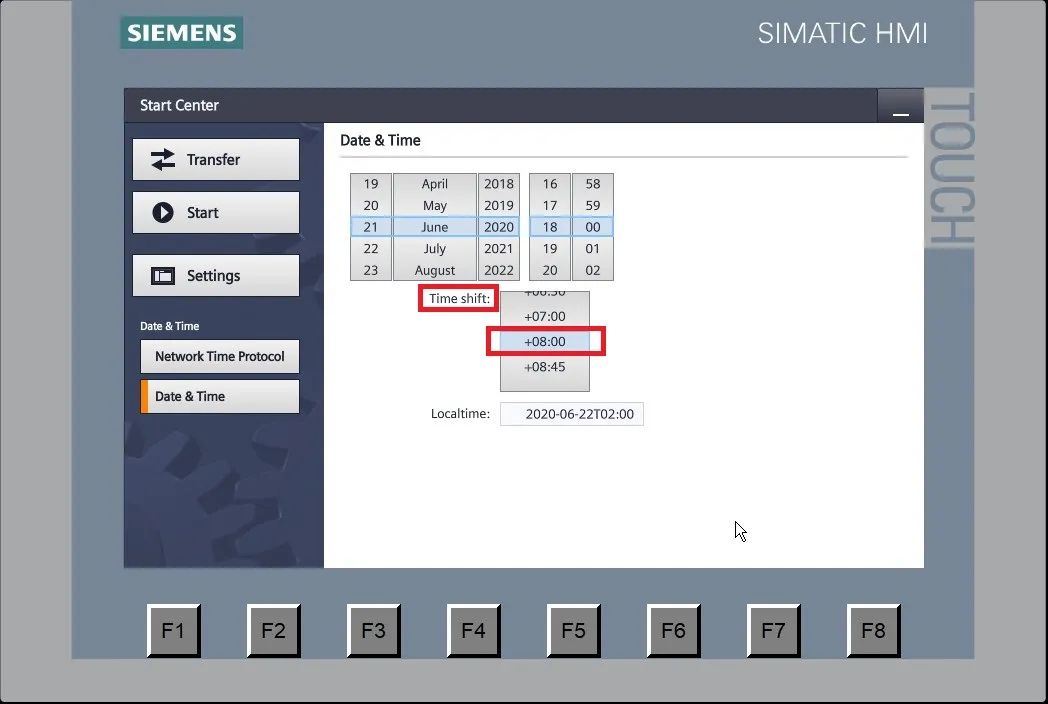Select minute 01 in the minute wheel

(x=593, y=249)
